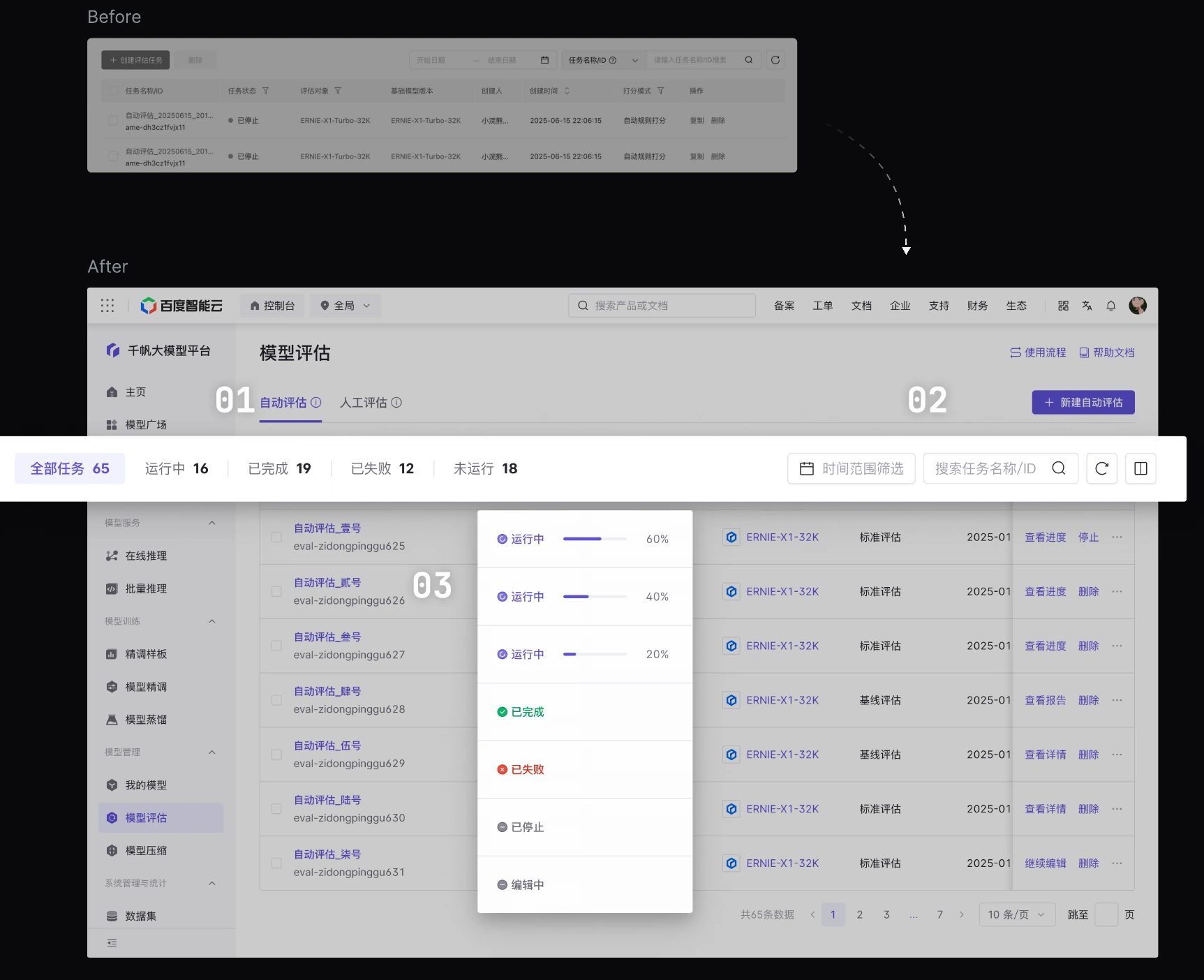The height and width of the screenshot is (980, 1204).
Task: Collapse the 系统管理与统计 sidebar section
Action: [x=212, y=883]
